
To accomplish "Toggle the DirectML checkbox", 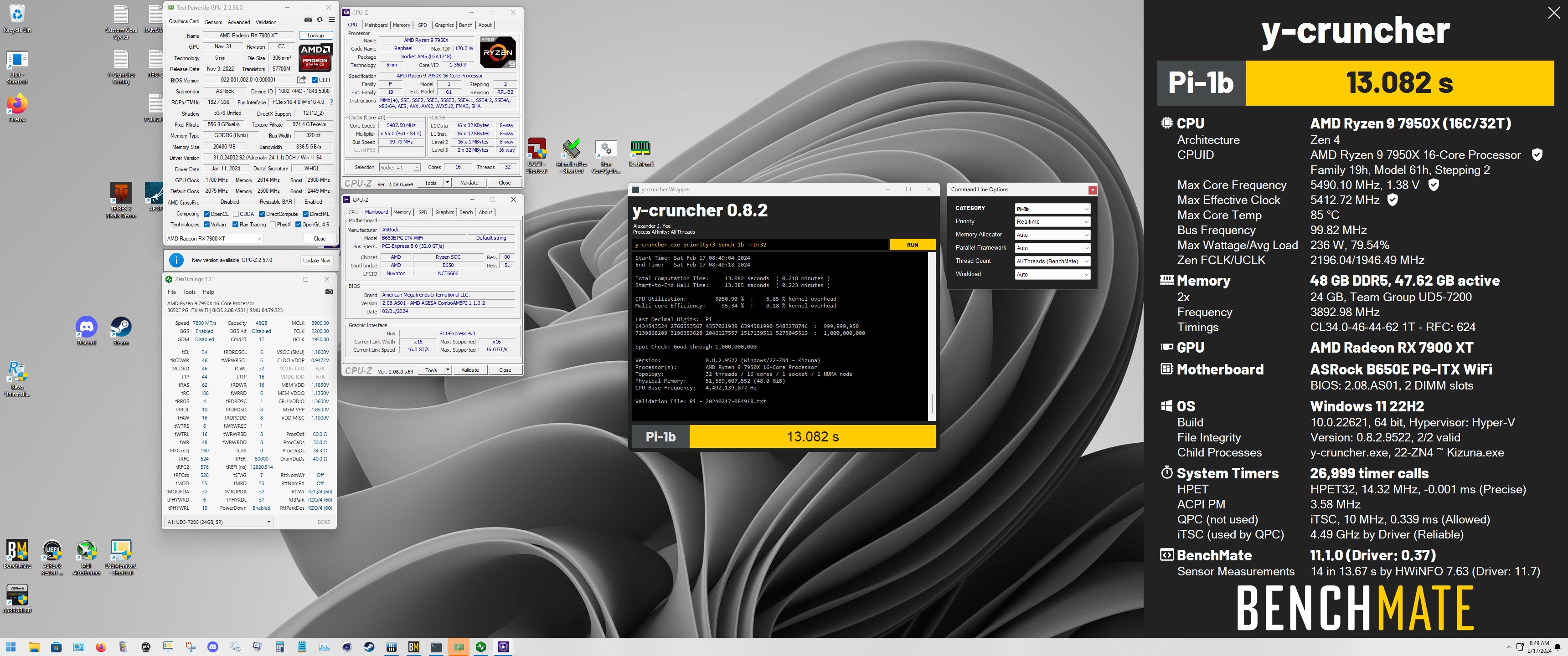I will click(305, 214).
